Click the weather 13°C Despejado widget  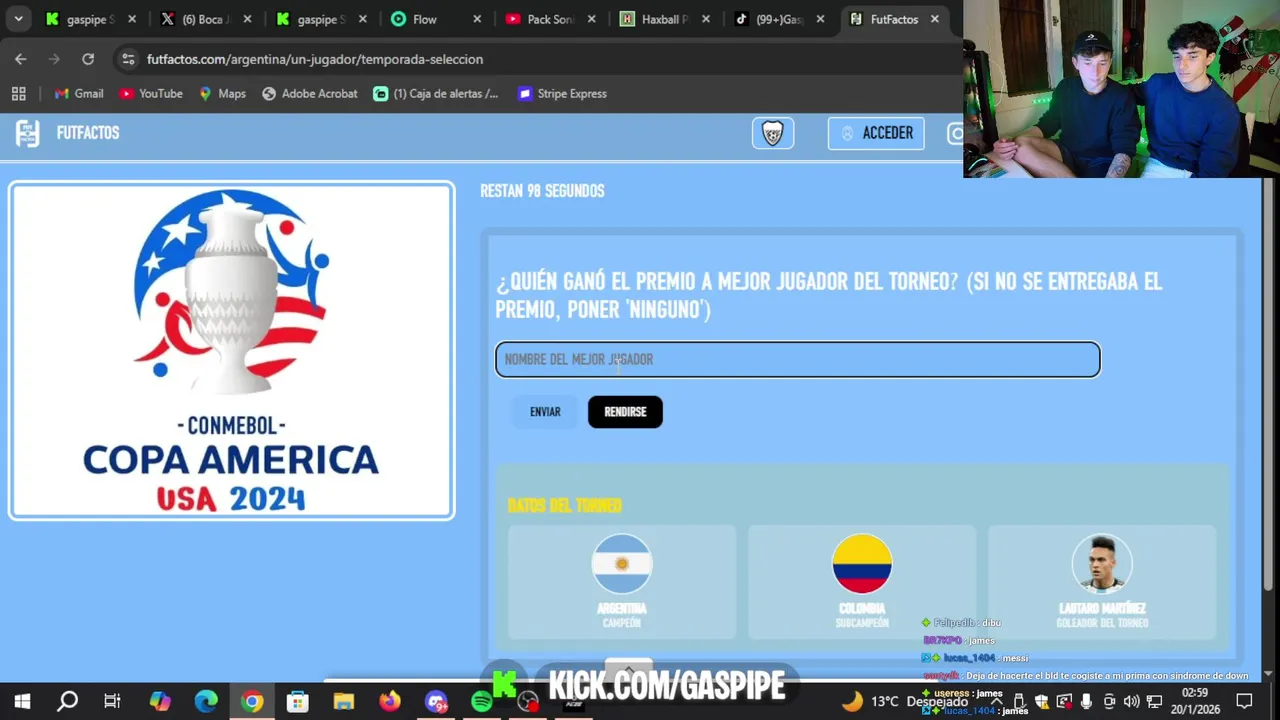[905, 702]
